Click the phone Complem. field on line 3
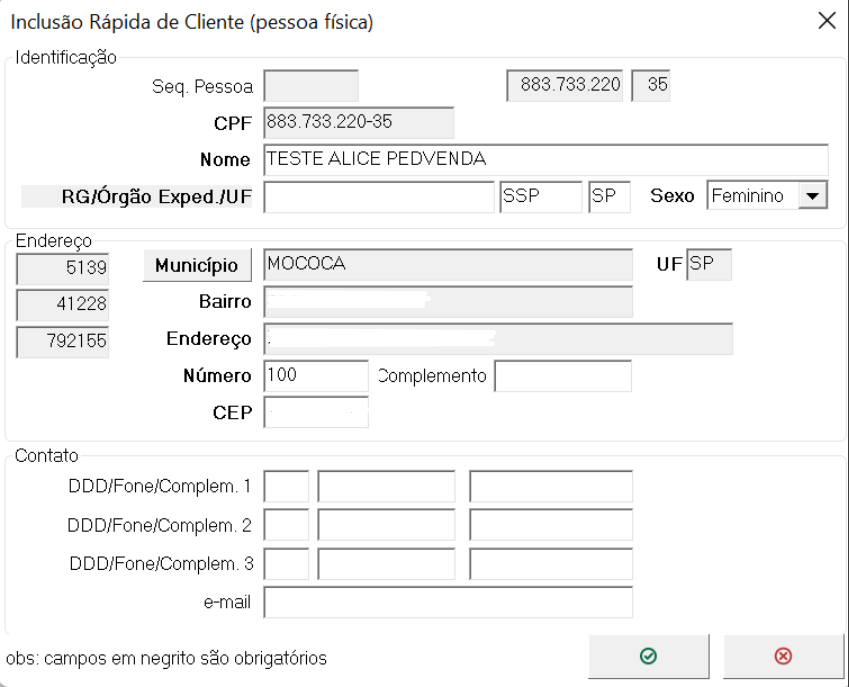849x687 pixels. 551,564
